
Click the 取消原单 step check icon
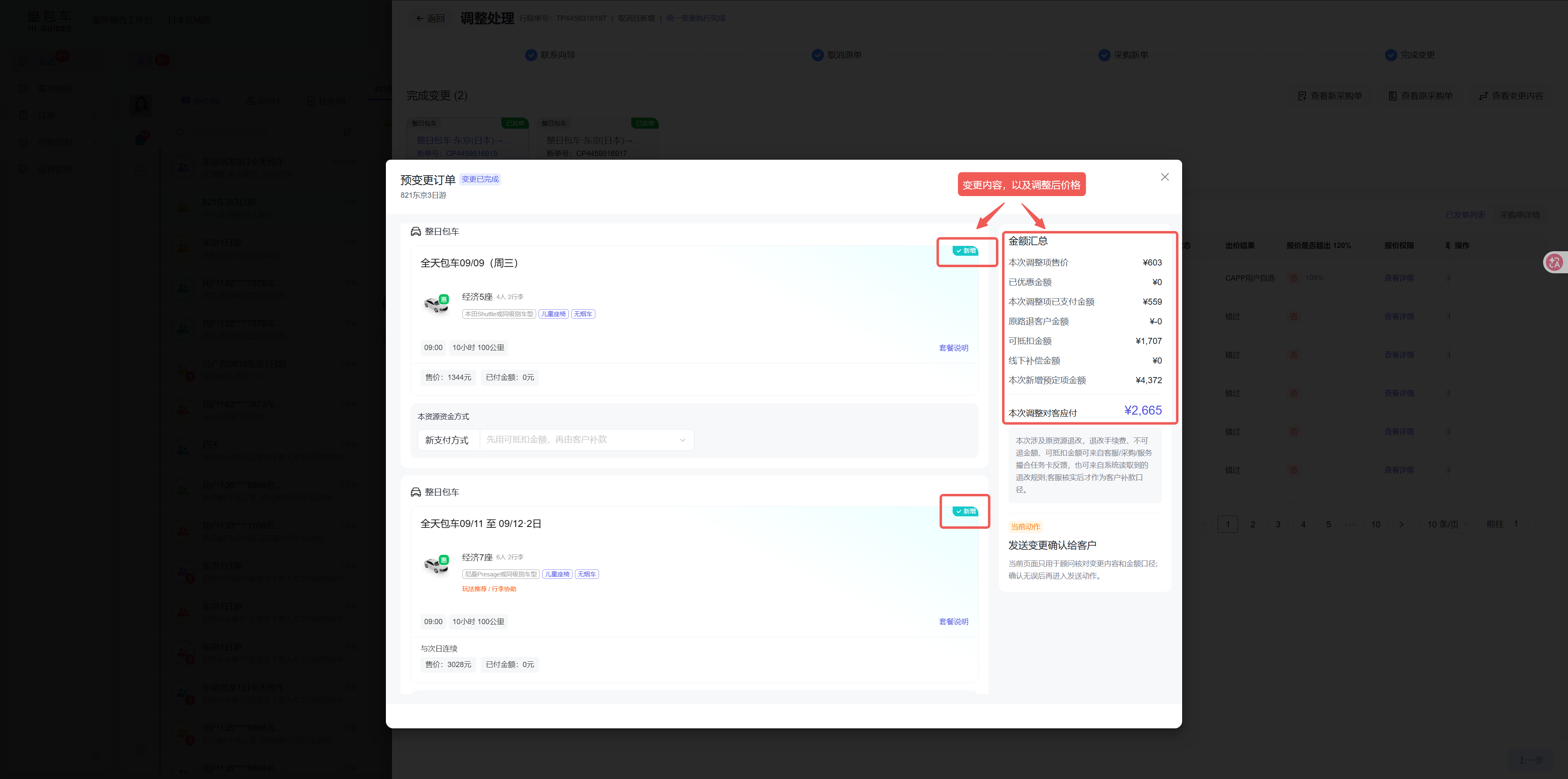pos(817,55)
